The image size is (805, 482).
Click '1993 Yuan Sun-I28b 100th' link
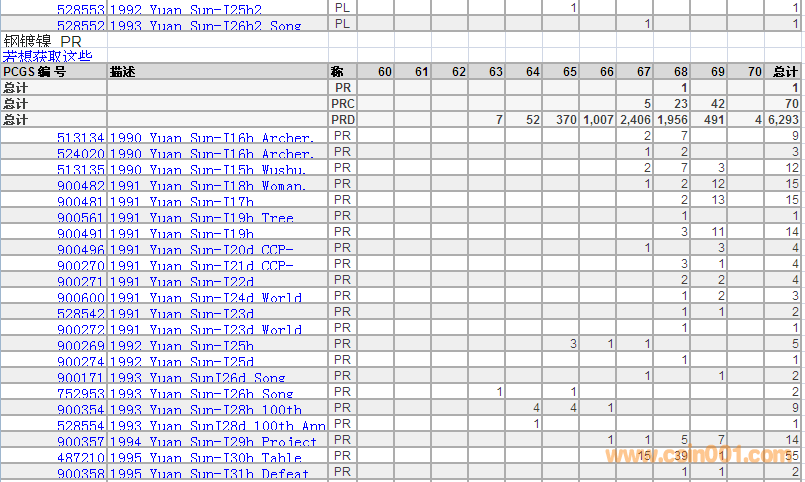click(206, 410)
